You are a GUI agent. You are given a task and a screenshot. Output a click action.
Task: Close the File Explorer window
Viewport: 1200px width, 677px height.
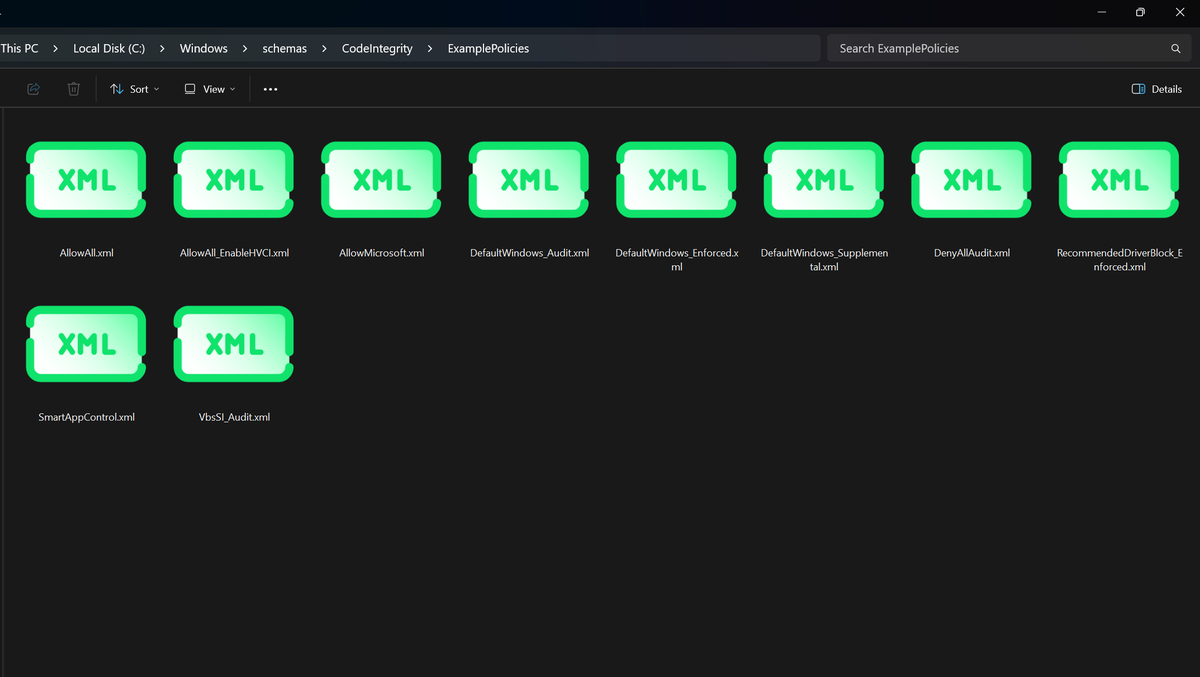click(1180, 12)
